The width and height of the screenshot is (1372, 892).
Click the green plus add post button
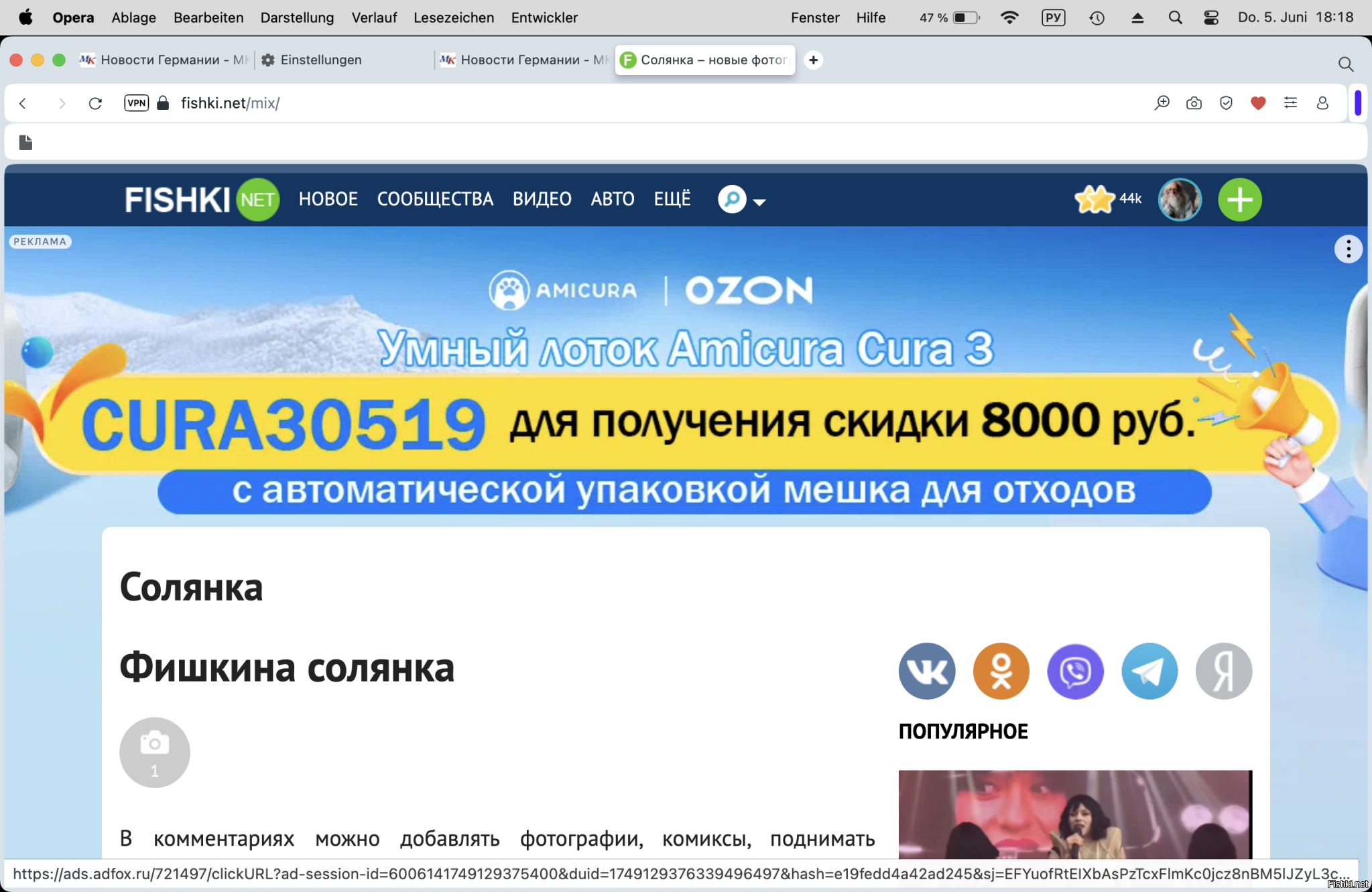point(1240,199)
